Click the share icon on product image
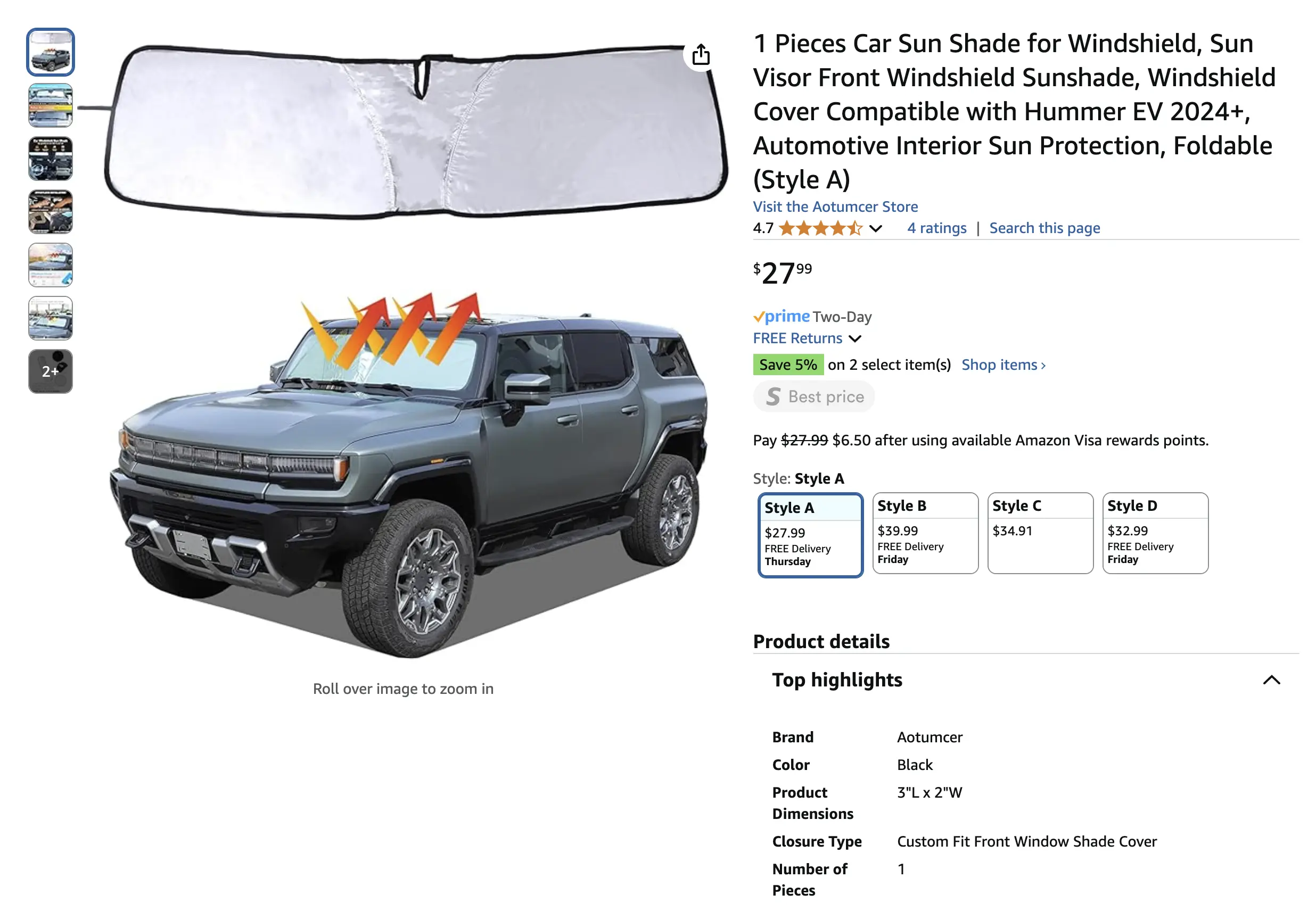The height and width of the screenshot is (911, 1316). click(x=701, y=55)
